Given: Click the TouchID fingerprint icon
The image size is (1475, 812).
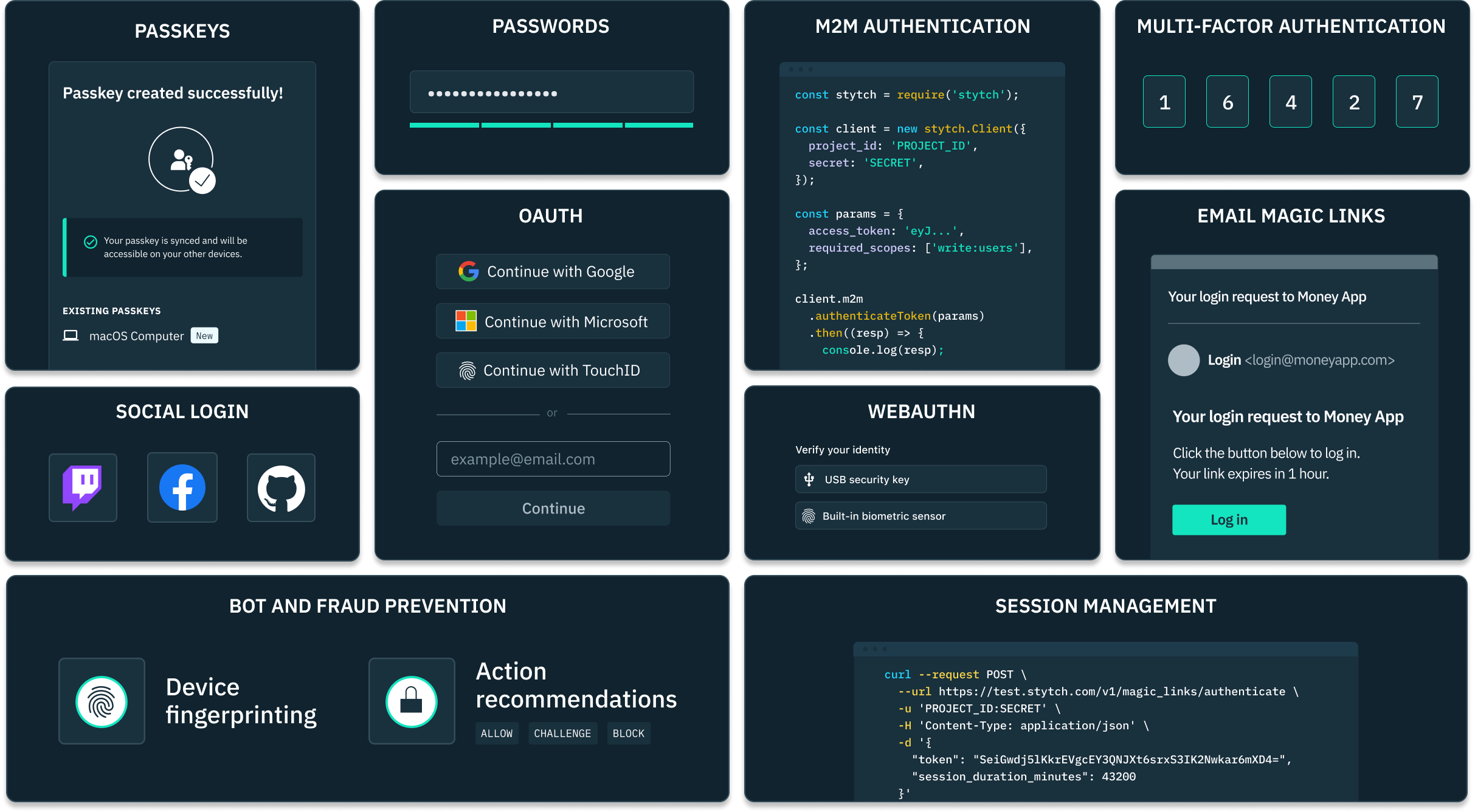Looking at the screenshot, I should pos(467,370).
